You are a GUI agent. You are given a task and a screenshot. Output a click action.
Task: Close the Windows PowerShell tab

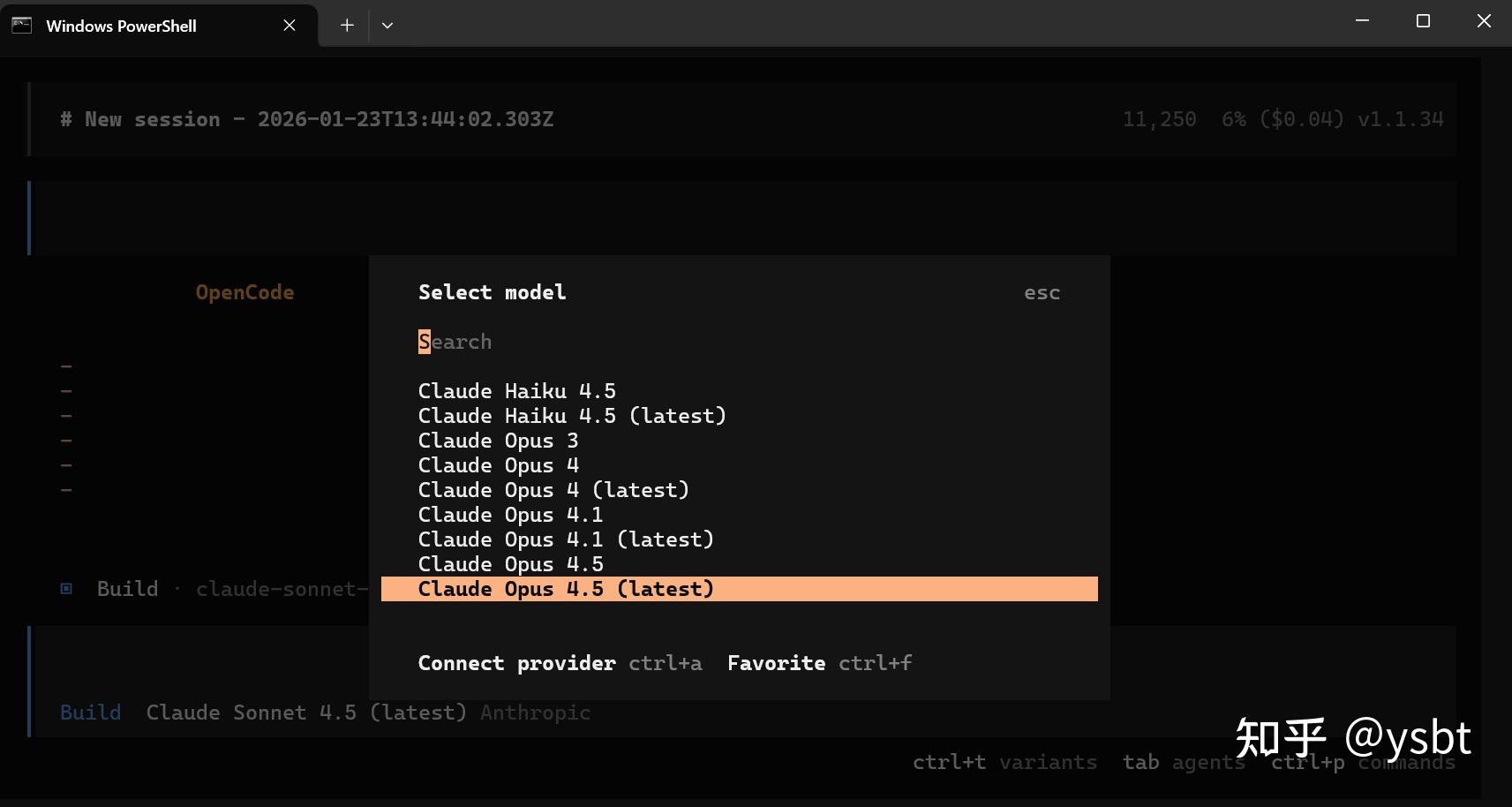click(289, 26)
